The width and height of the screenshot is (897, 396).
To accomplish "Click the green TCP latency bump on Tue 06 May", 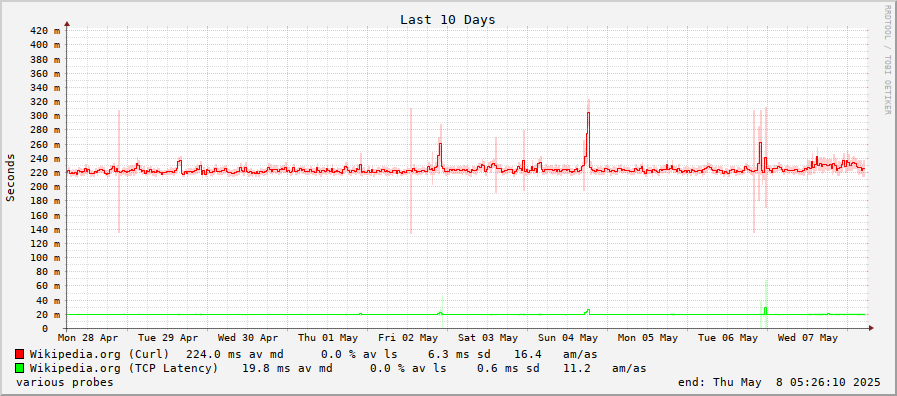I will point(765,310).
